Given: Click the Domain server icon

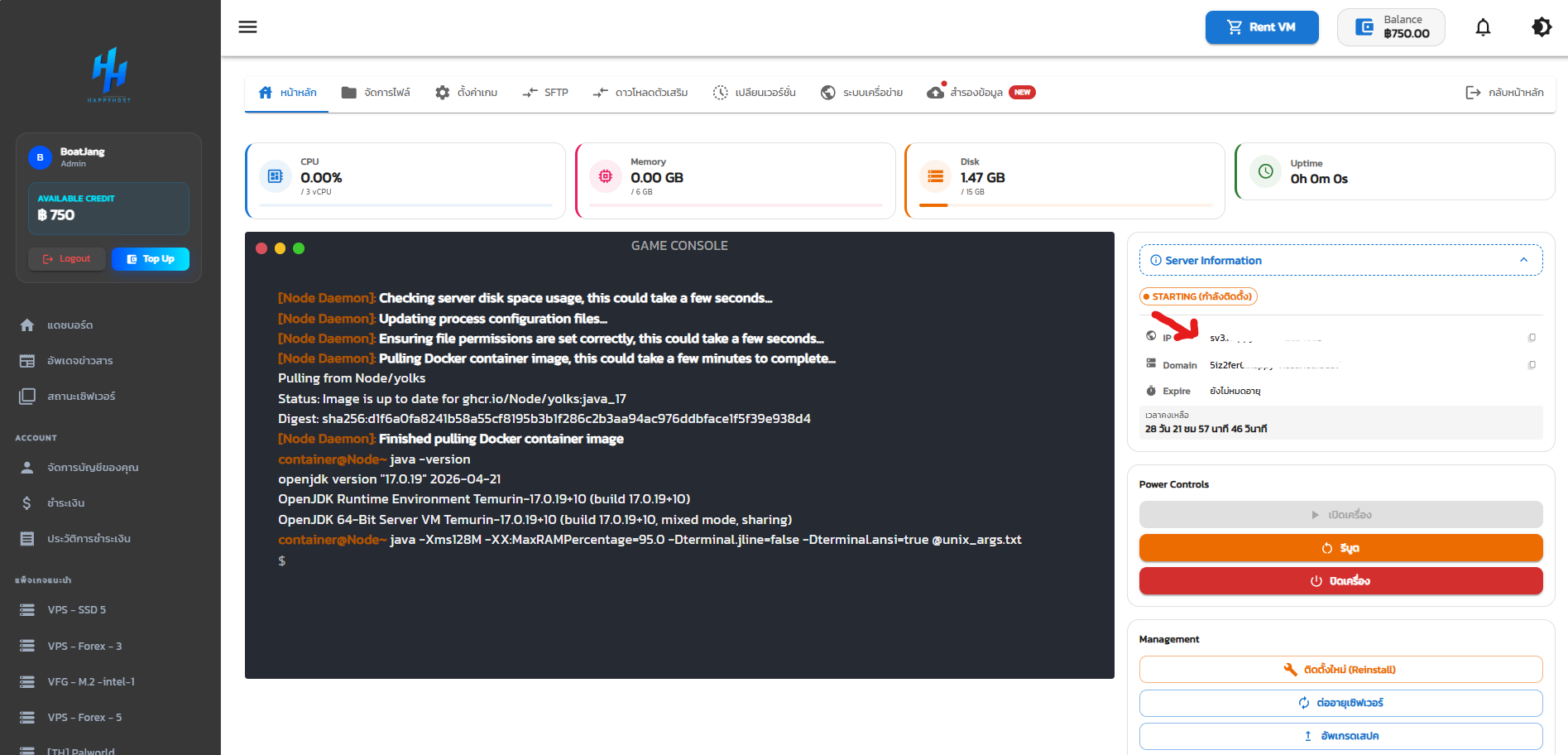Looking at the screenshot, I should 1151,363.
